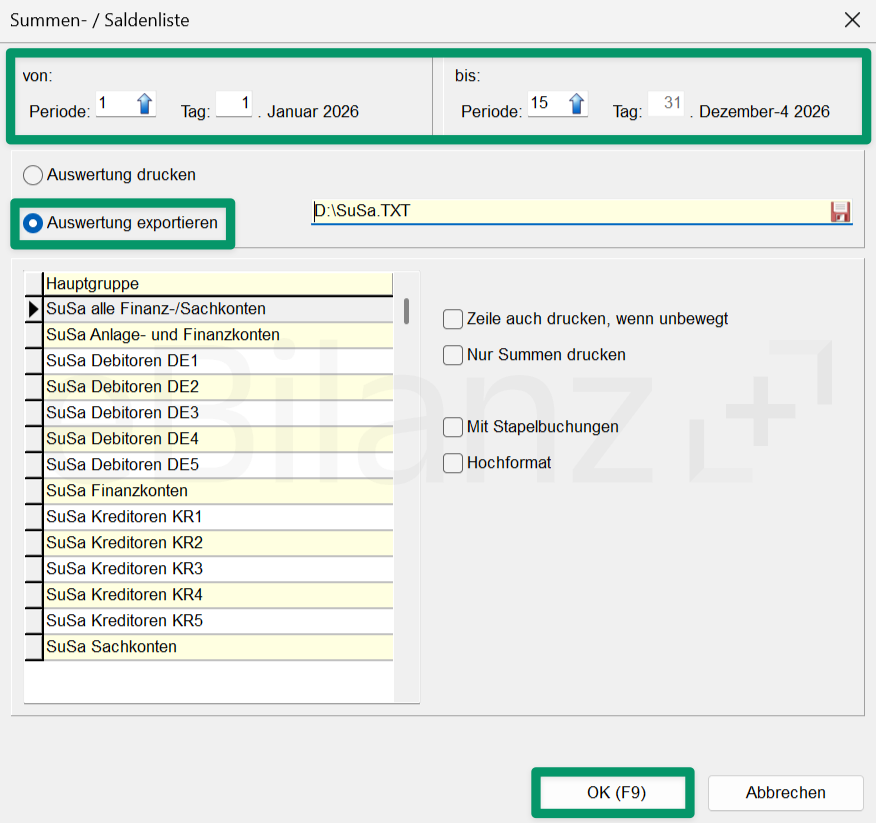Click the row selector beside SuSa Debitoren DE1
This screenshot has height=823, width=876.
click(x=34, y=361)
